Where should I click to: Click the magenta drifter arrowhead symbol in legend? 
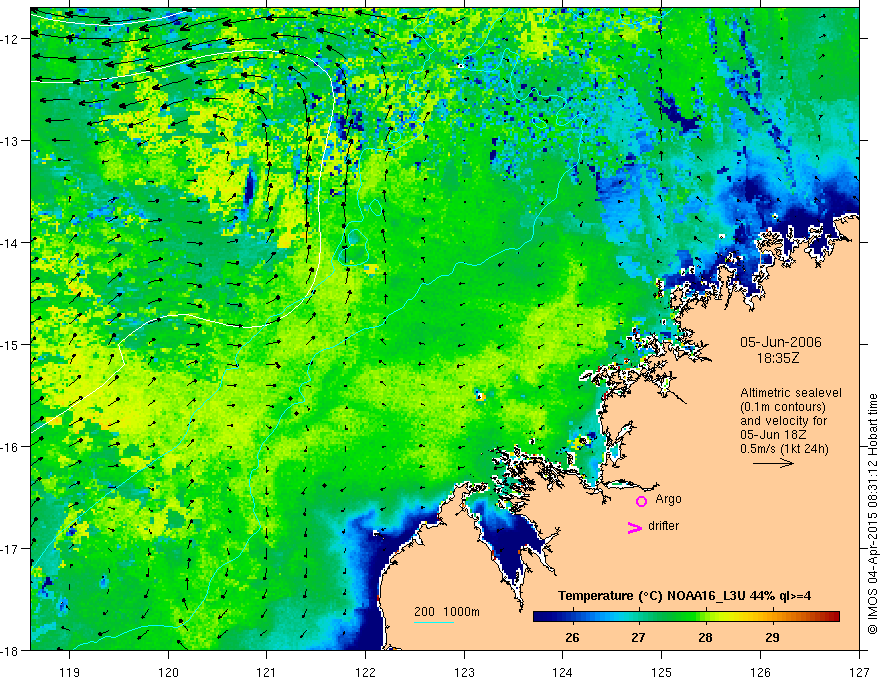click(x=634, y=527)
